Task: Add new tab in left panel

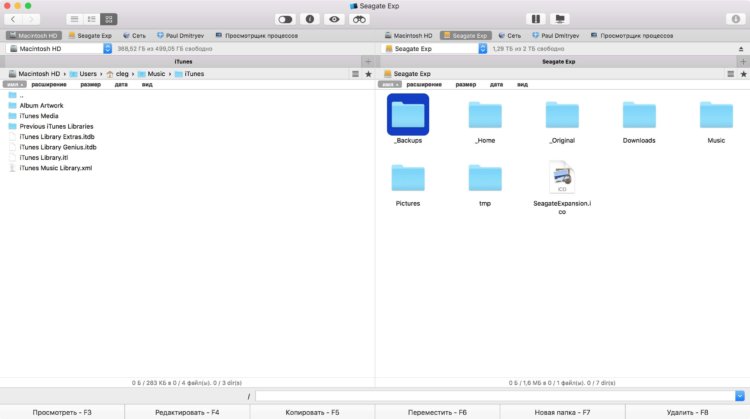Action: pos(368,62)
